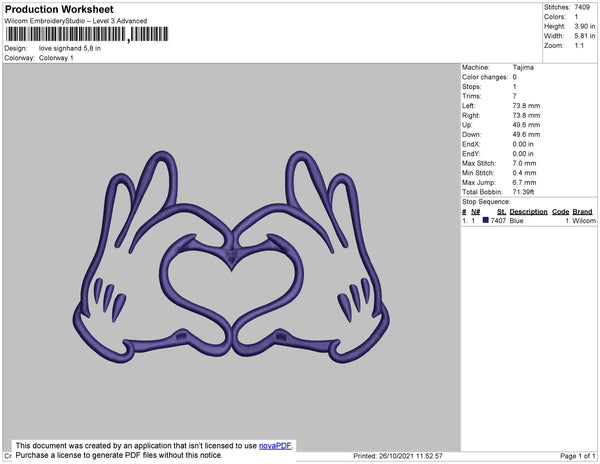Screen dimensions: 600x464
Task: Click the Up value '49.6 mm'
Action: point(526,125)
